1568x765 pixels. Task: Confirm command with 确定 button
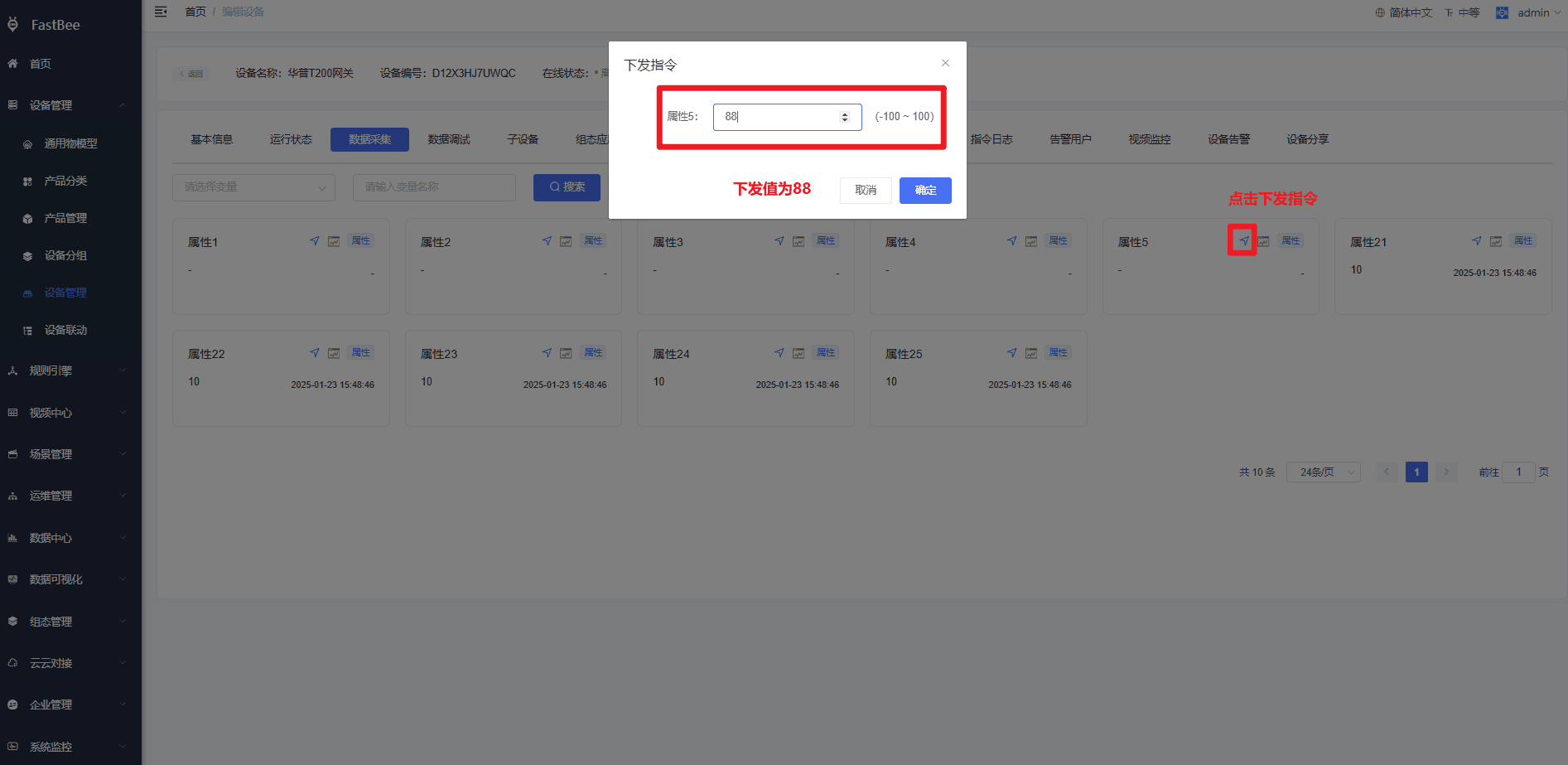(925, 191)
